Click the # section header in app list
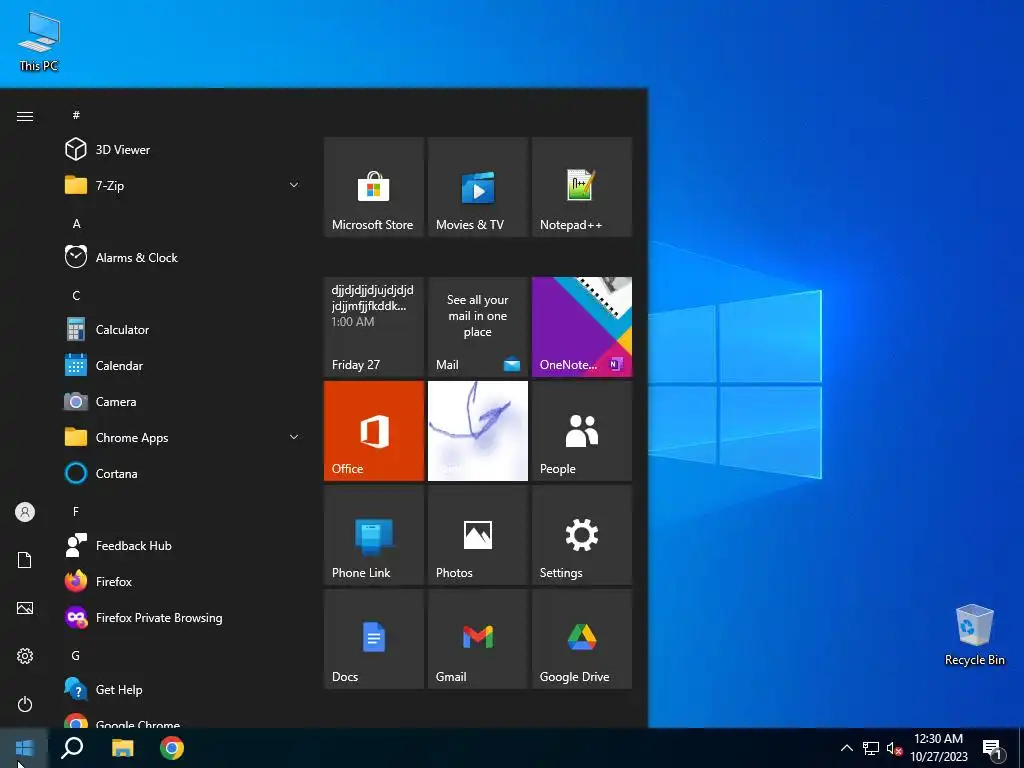The image size is (1024, 768). pyautogui.click(x=76, y=115)
